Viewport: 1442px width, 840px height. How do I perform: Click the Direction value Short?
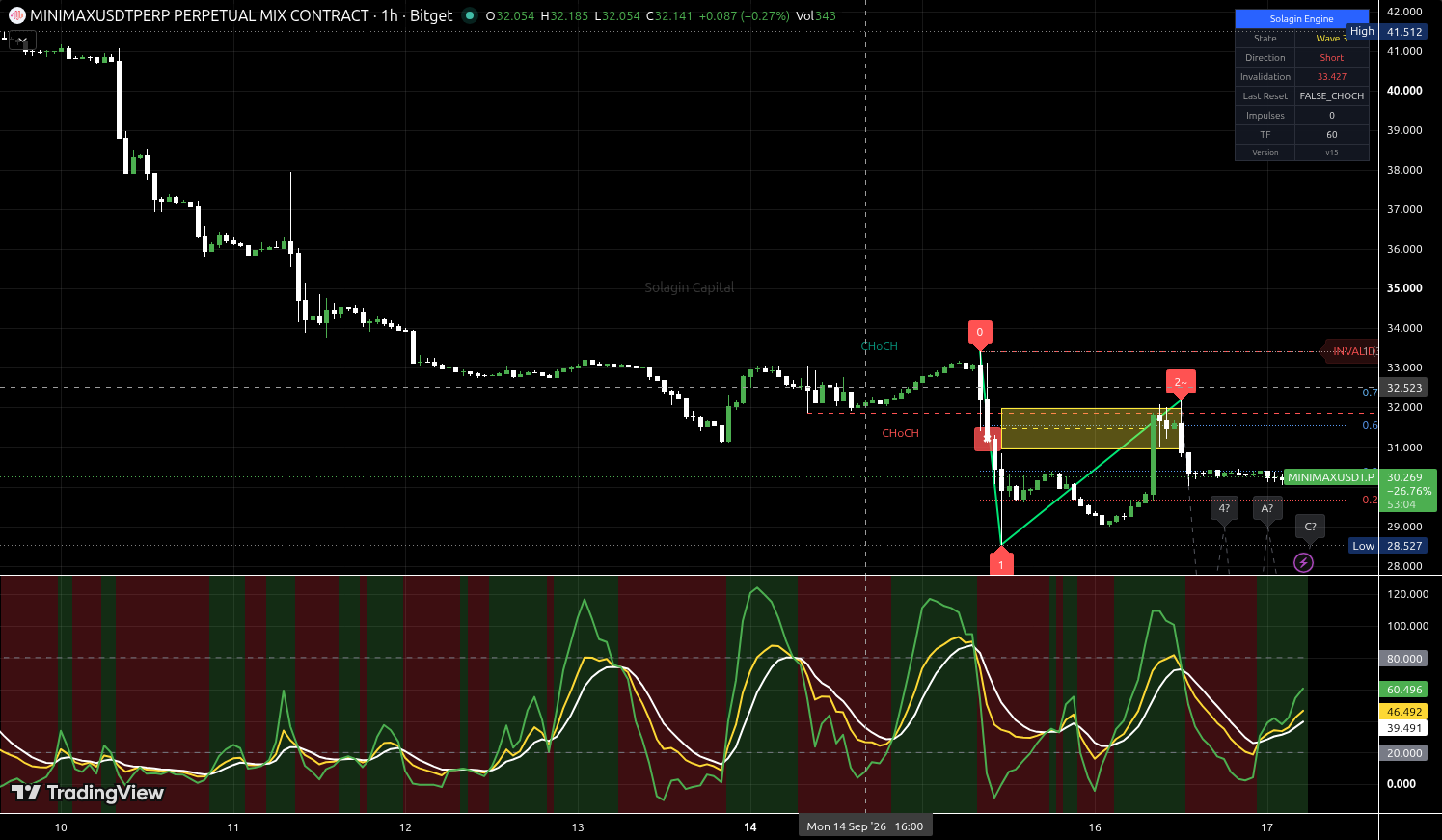1332,58
